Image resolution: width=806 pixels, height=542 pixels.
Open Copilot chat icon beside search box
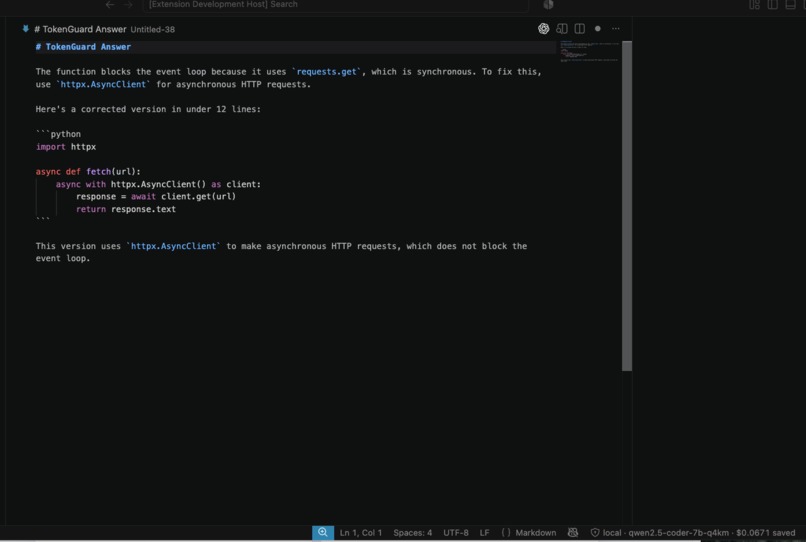(548, 5)
